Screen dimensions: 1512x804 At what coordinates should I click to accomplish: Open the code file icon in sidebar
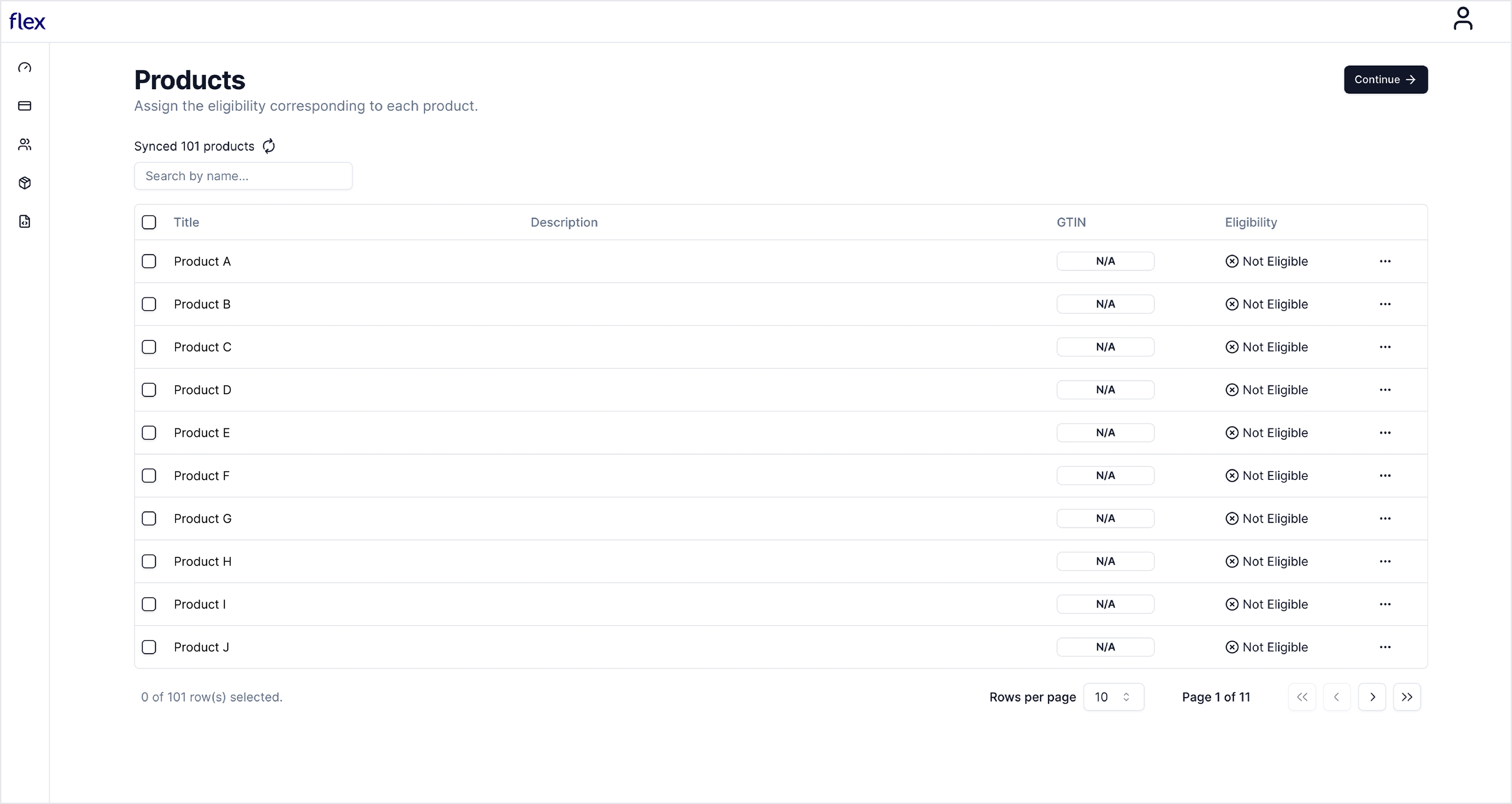point(24,221)
